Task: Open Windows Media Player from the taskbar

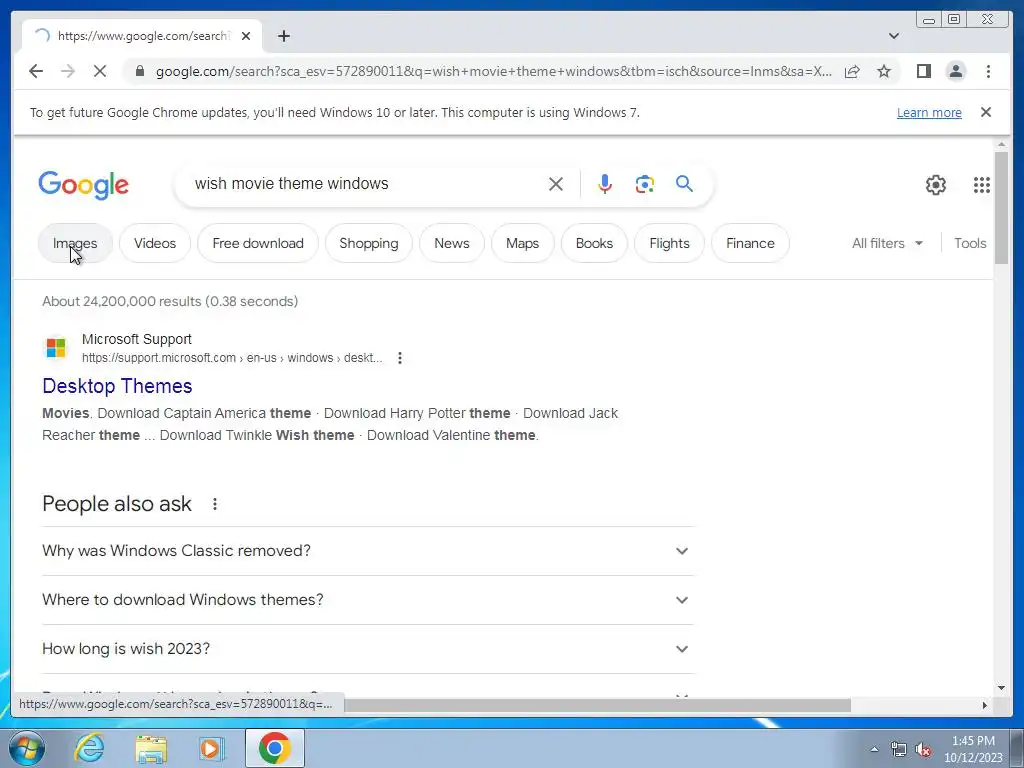Action: click(212, 748)
